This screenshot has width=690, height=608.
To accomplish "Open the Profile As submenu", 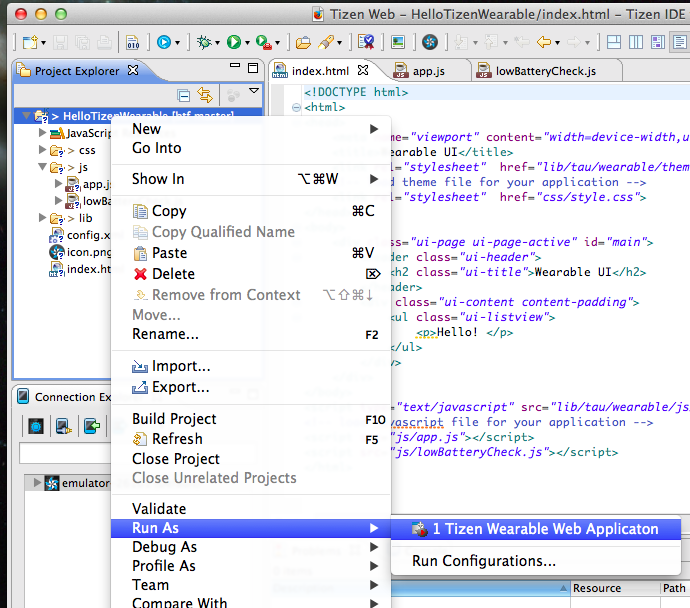I will pos(251,566).
